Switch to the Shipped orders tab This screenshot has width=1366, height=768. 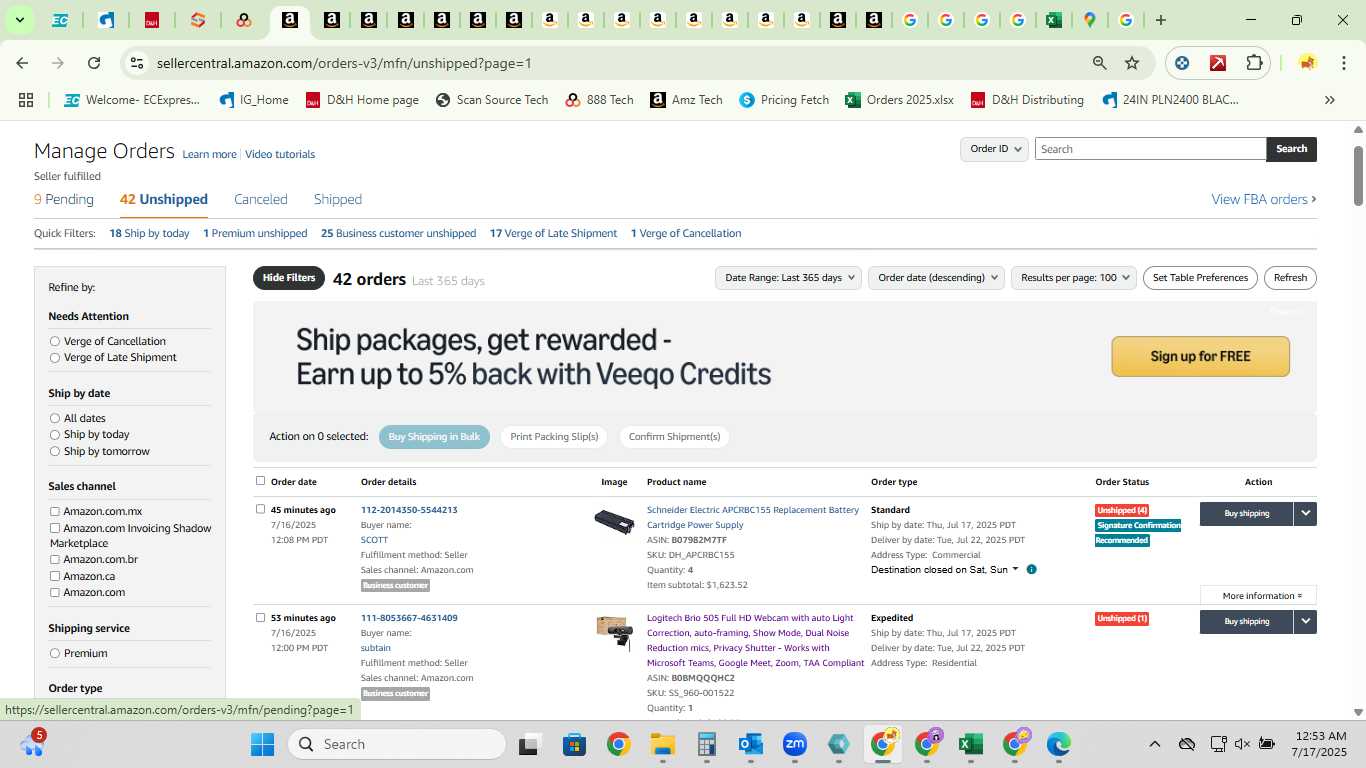338,199
